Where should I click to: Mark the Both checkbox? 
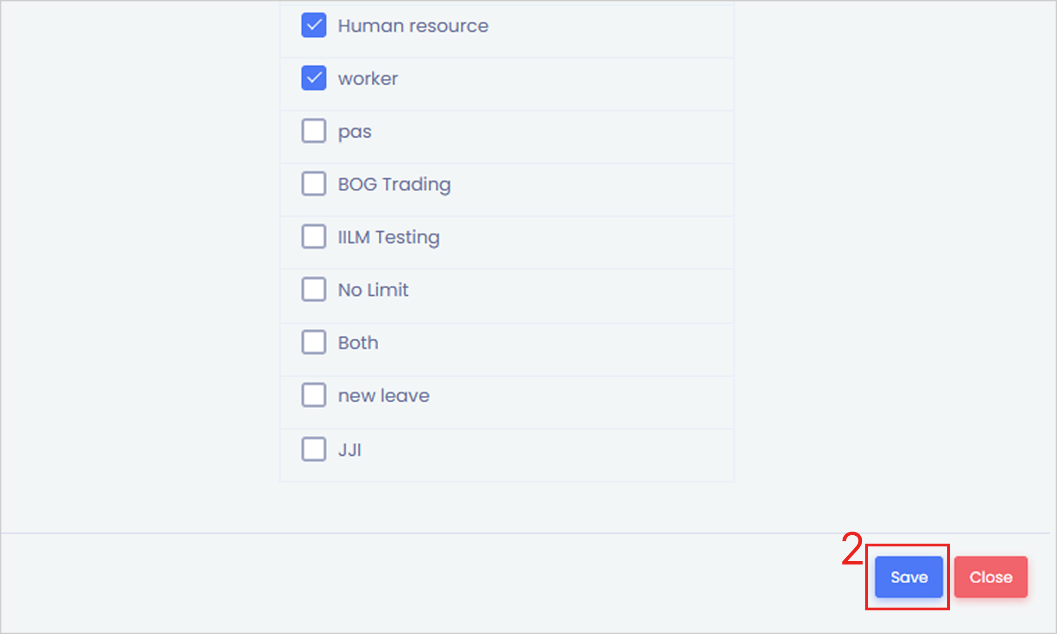tap(314, 343)
